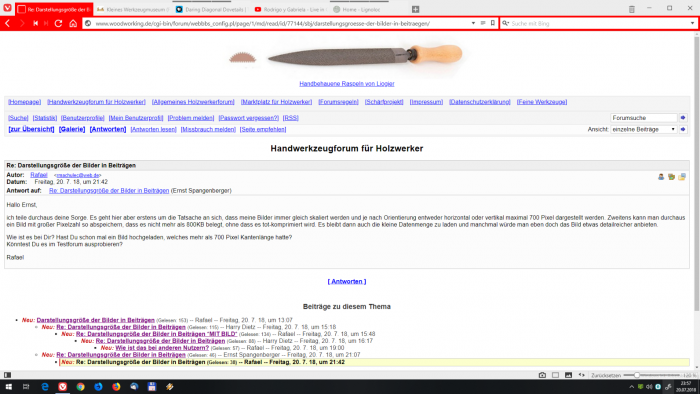
Task: Launch Firefox from the taskbar
Action: click(x=116, y=387)
